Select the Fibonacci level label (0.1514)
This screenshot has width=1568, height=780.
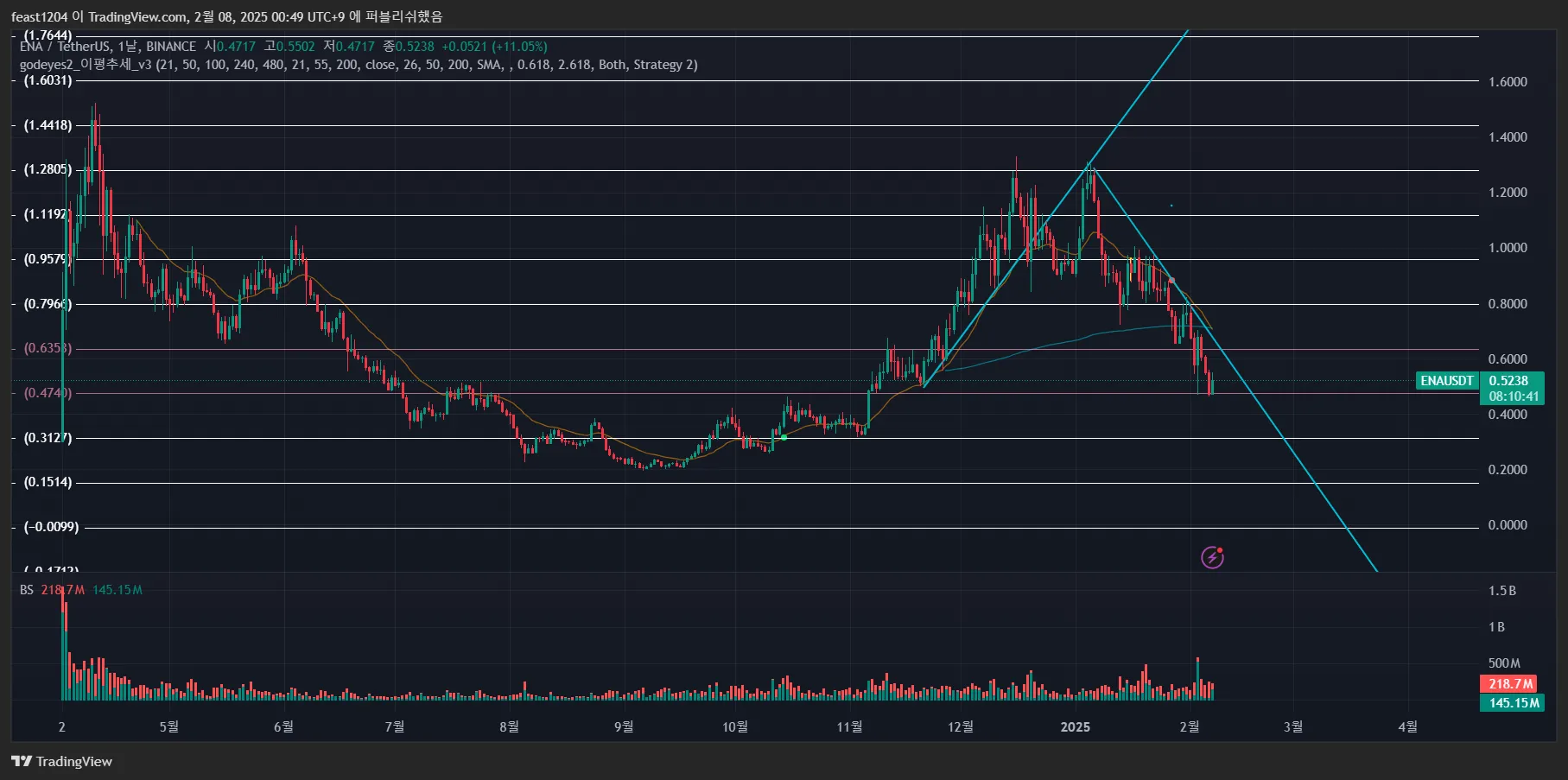48,482
